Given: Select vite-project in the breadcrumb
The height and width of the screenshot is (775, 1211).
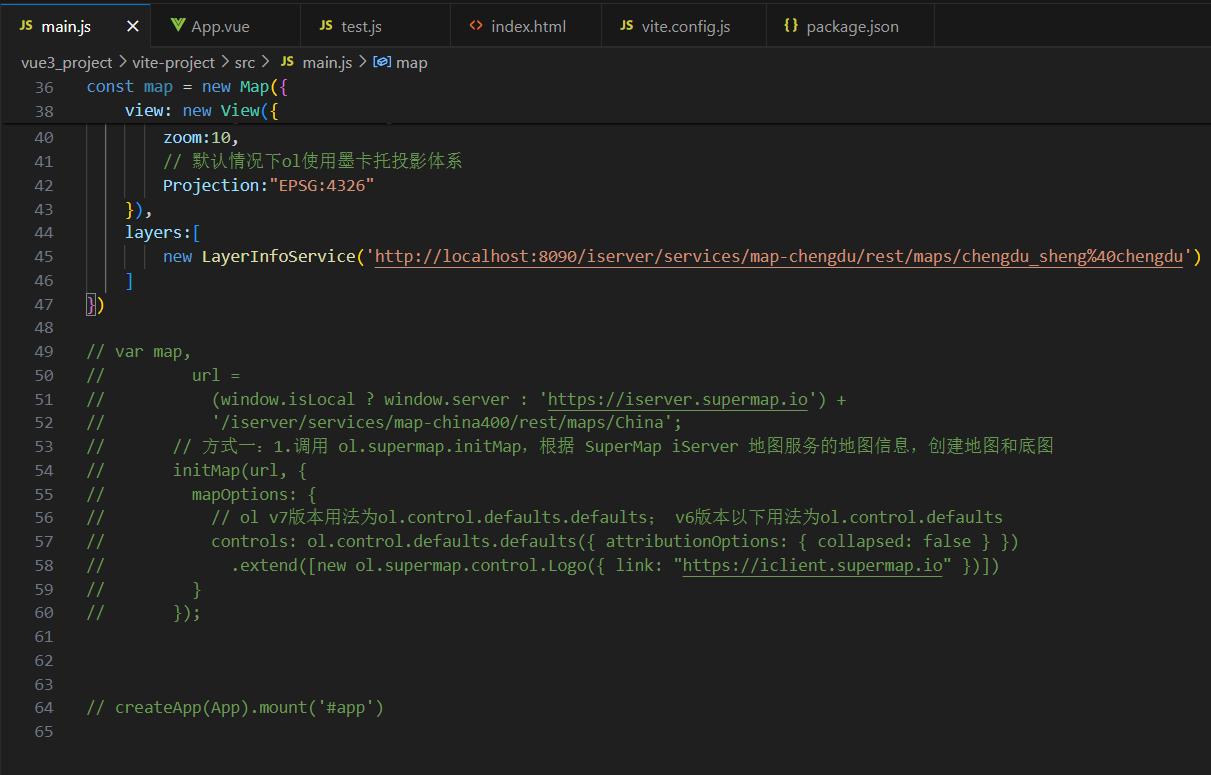Looking at the screenshot, I should (173, 62).
